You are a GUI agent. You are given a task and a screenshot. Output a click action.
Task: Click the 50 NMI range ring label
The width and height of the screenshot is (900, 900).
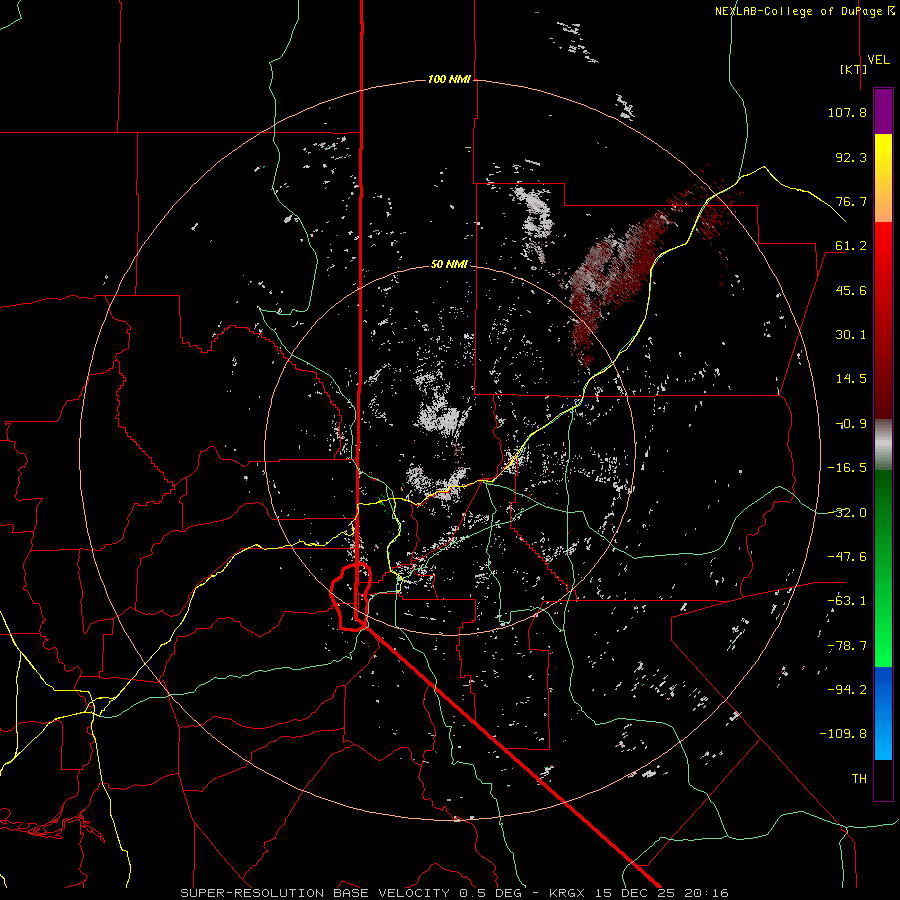449,264
